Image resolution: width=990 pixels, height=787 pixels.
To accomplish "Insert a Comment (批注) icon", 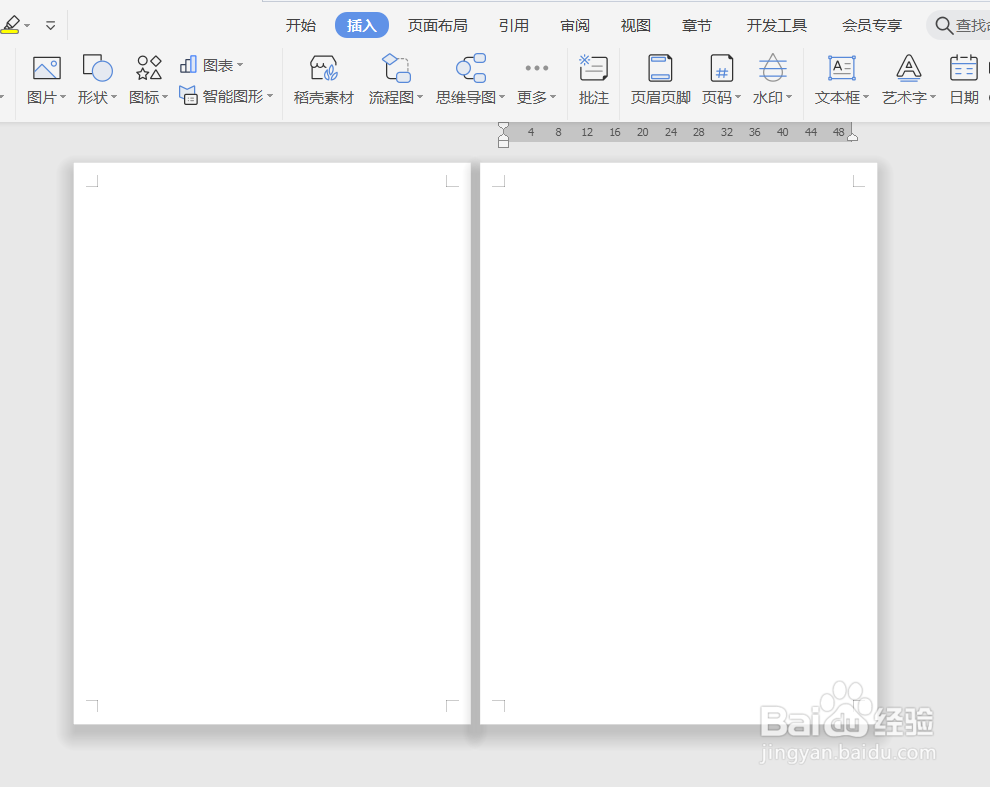I will point(593,68).
